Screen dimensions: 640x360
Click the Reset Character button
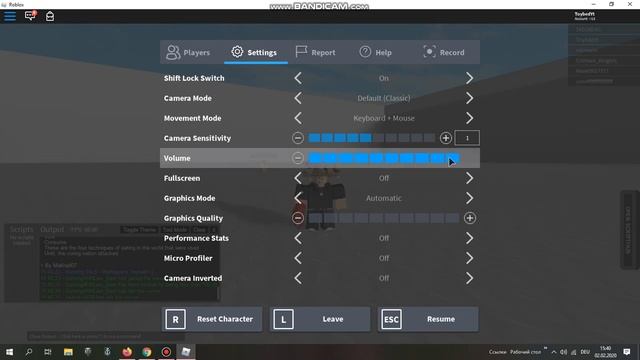tap(212, 319)
